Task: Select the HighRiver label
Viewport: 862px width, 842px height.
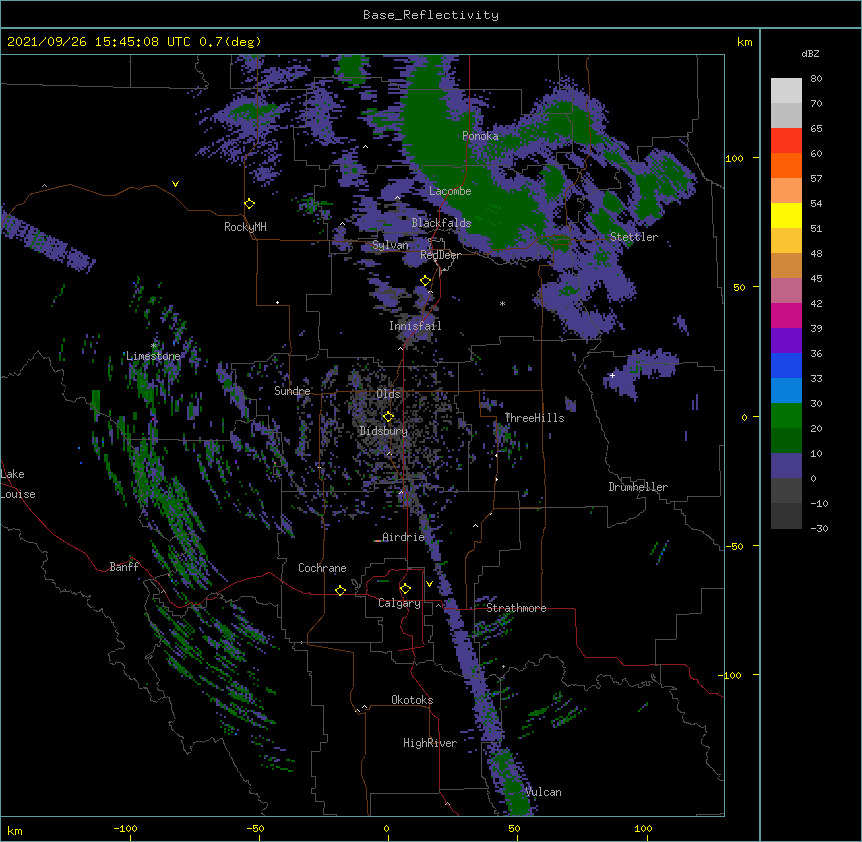Action: pyautogui.click(x=430, y=743)
